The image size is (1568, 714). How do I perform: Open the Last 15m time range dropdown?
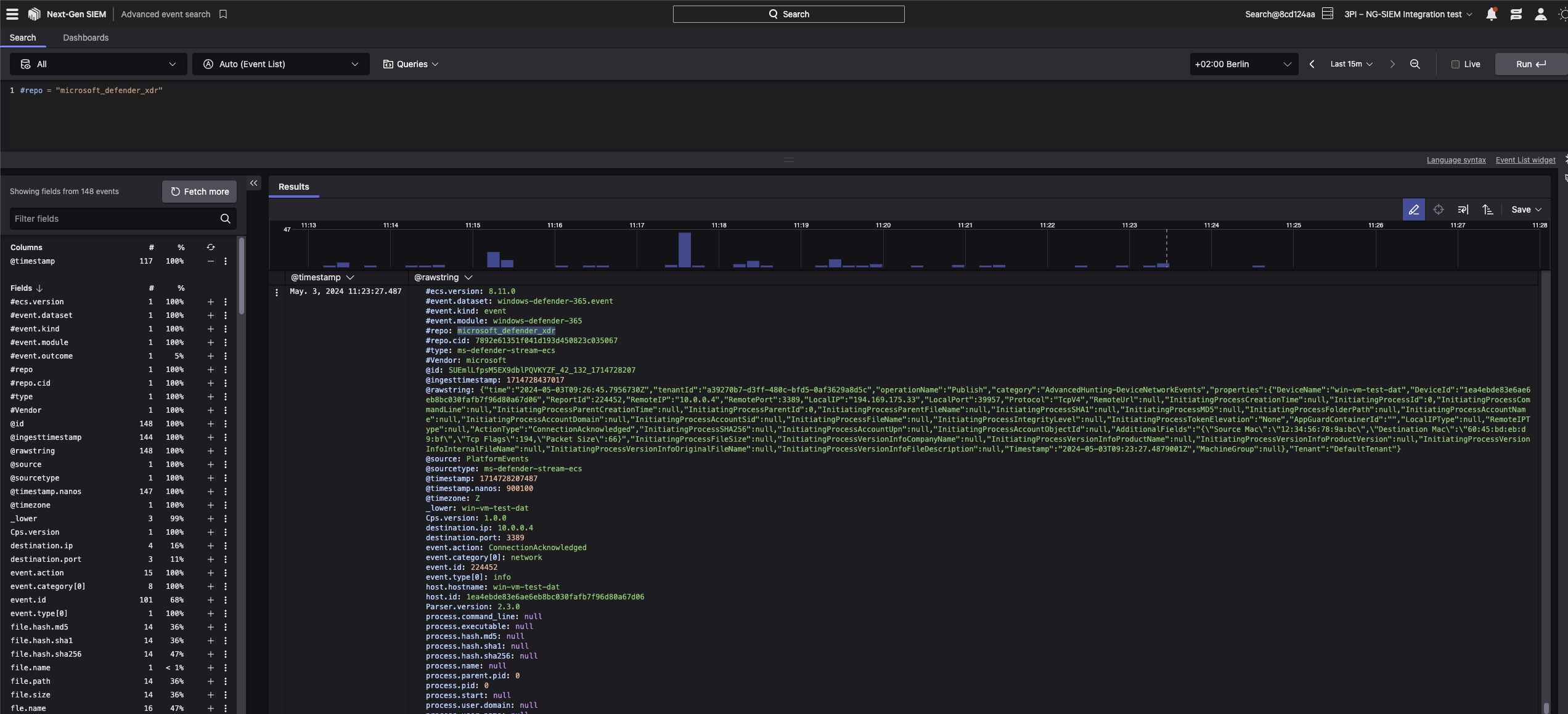click(1351, 64)
